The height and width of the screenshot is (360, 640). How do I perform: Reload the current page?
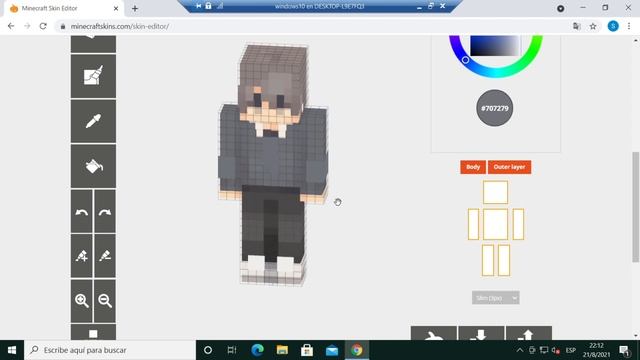point(43,26)
